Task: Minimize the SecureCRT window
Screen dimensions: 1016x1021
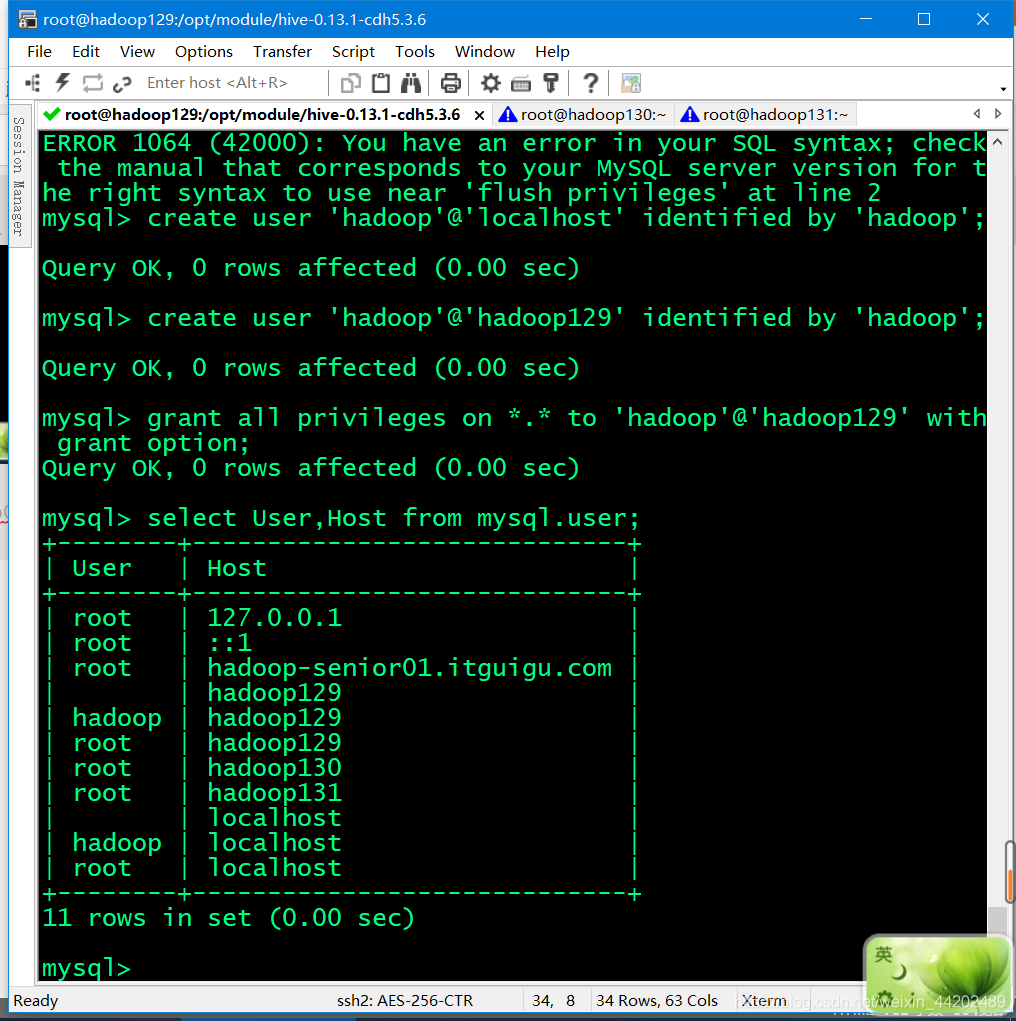Action: [866, 19]
